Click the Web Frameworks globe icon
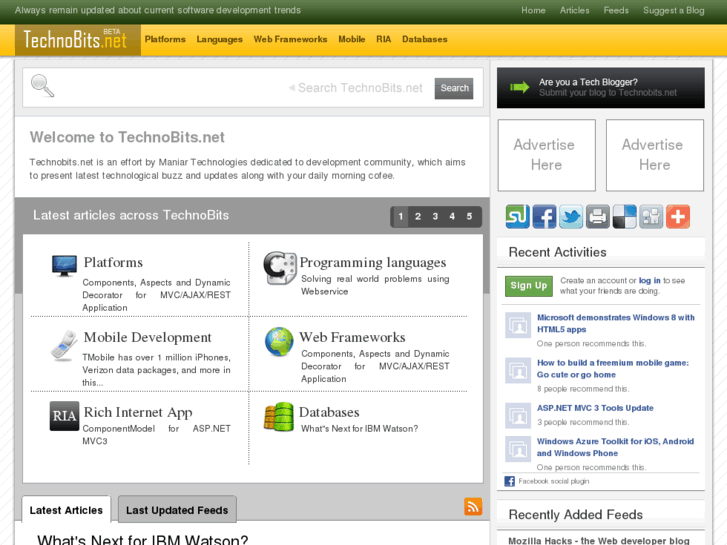Image resolution: width=727 pixels, height=545 pixels. tap(279, 342)
